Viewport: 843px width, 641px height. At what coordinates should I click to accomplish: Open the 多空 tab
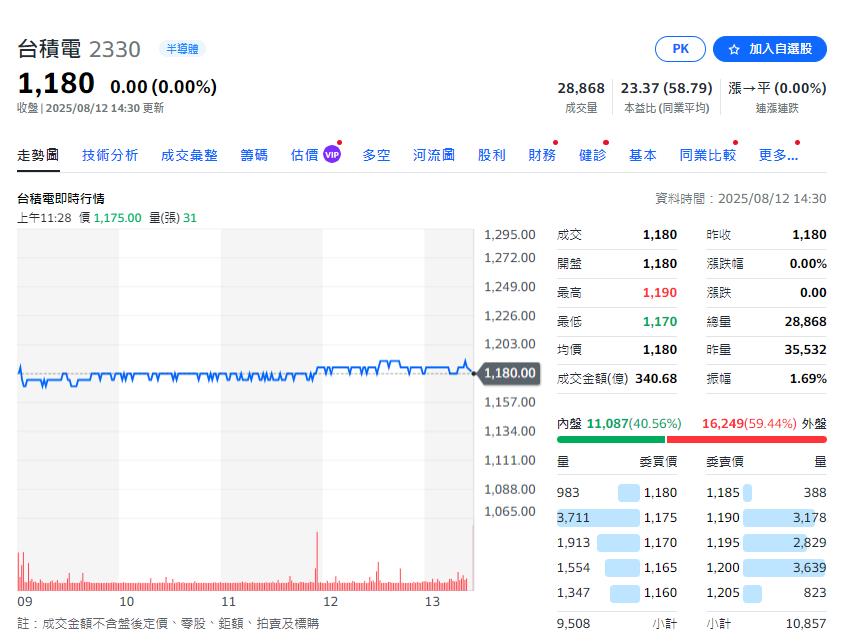pyautogui.click(x=376, y=155)
